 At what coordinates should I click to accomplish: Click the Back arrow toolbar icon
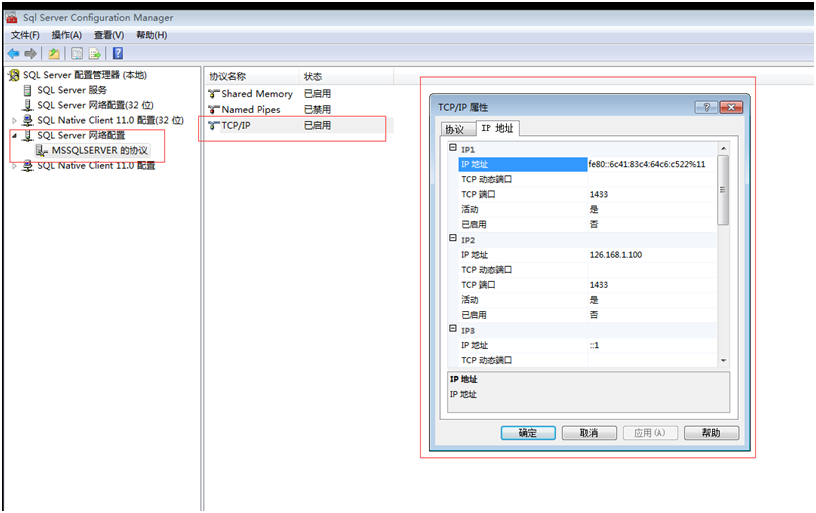[x=13, y=53]
